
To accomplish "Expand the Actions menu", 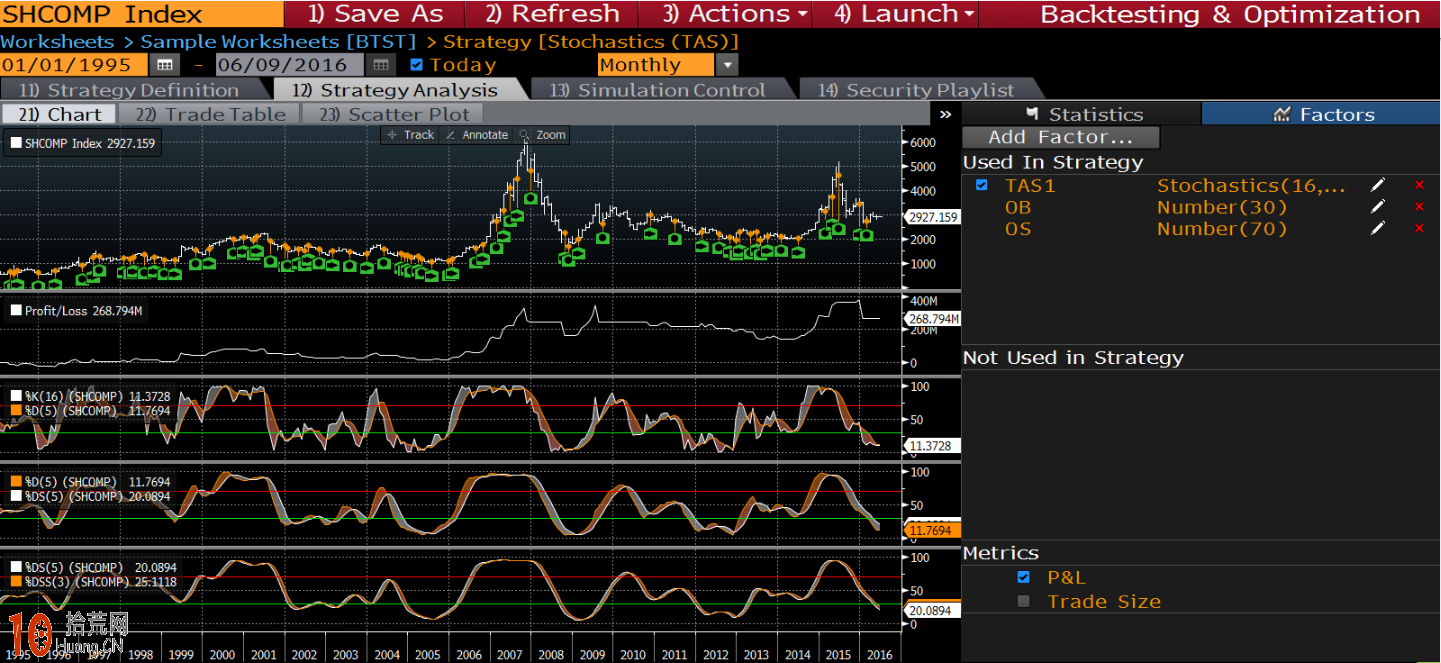I will [736, 14].
